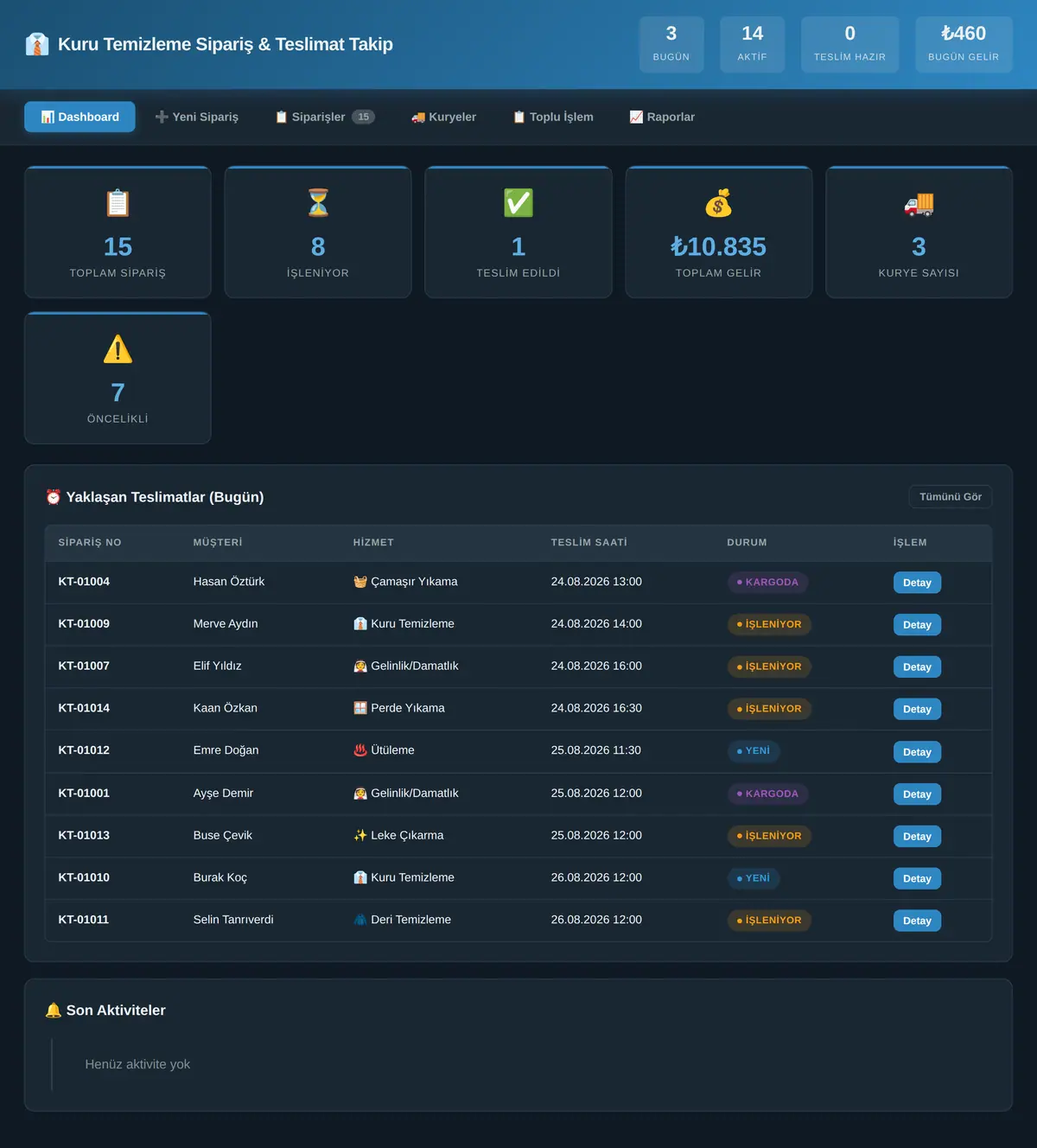The width and height of the screenshot is (1037, 1148).
Task: Open Detay for order KT-01012
Action: pyautogui.click(x=917, y=752)
